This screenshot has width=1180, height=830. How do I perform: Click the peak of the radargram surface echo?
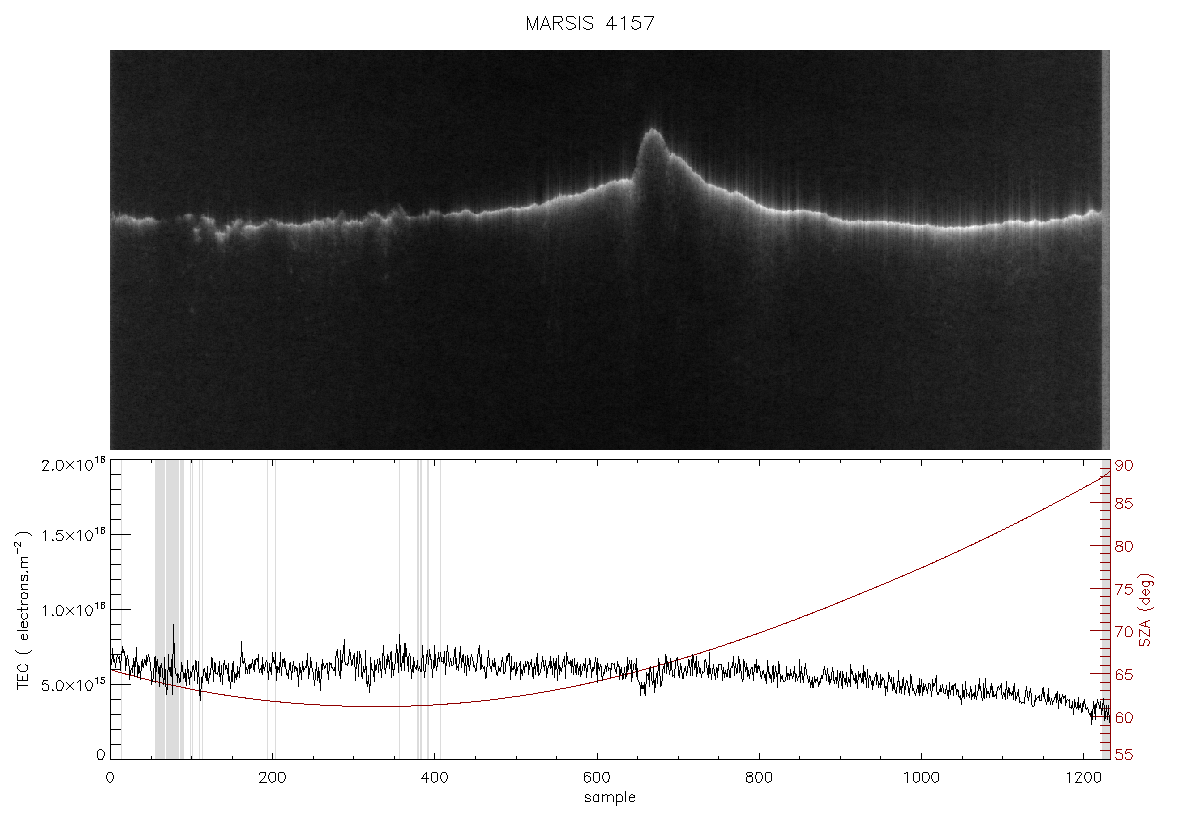pyautogui.click(x=652, y=132)
